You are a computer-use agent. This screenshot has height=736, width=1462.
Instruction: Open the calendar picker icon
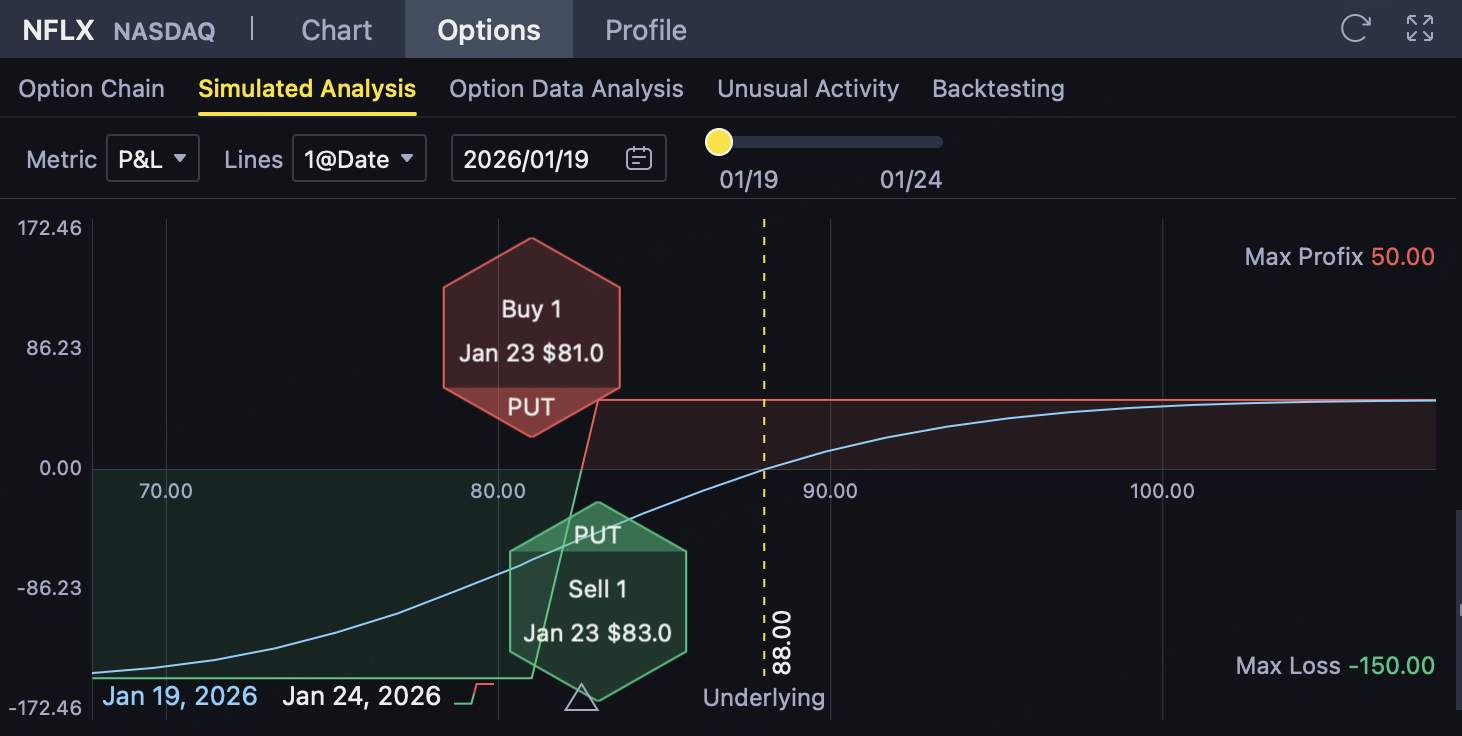tap(639, 159)
